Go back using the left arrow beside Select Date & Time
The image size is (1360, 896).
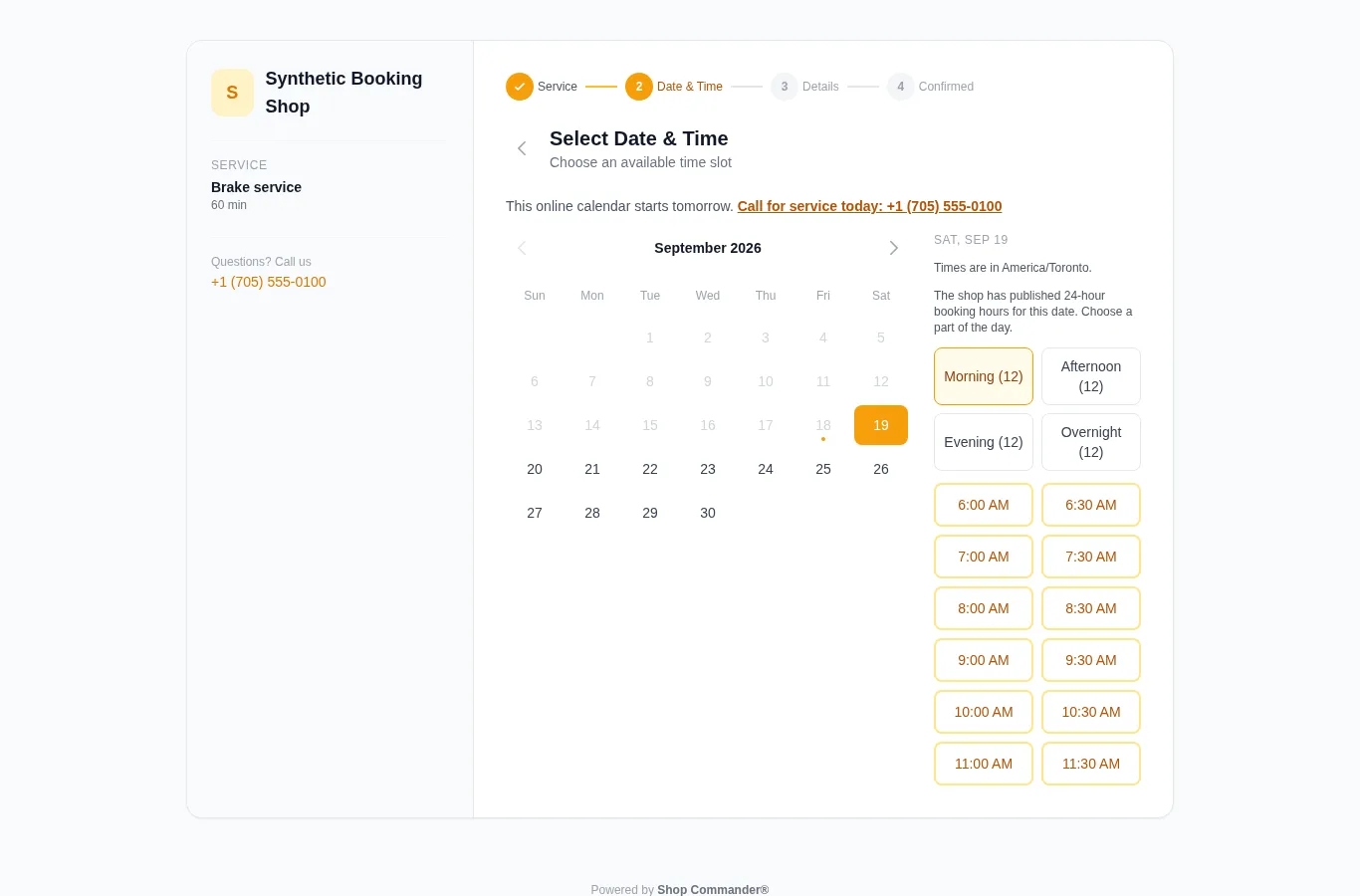[522, 148]
